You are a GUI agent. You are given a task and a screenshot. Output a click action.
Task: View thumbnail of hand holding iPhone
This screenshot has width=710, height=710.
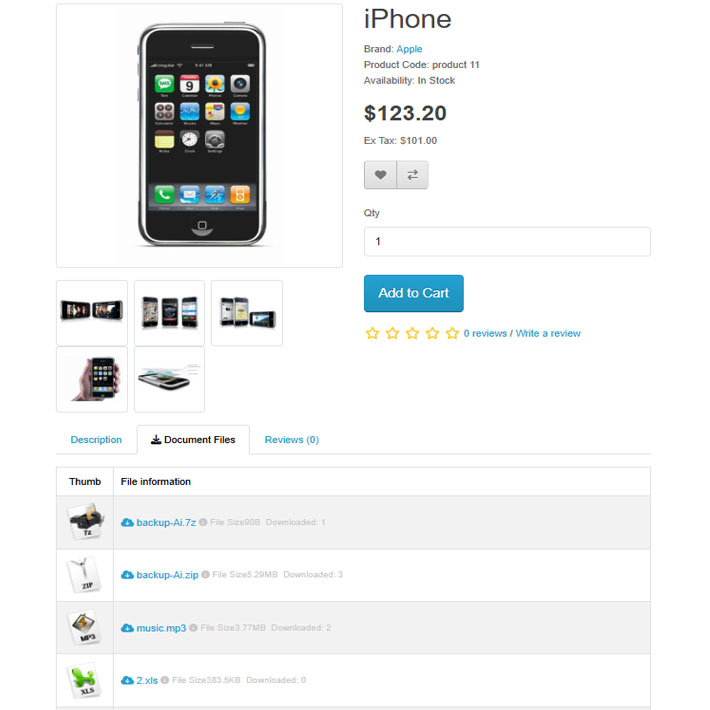click(92, 379)
